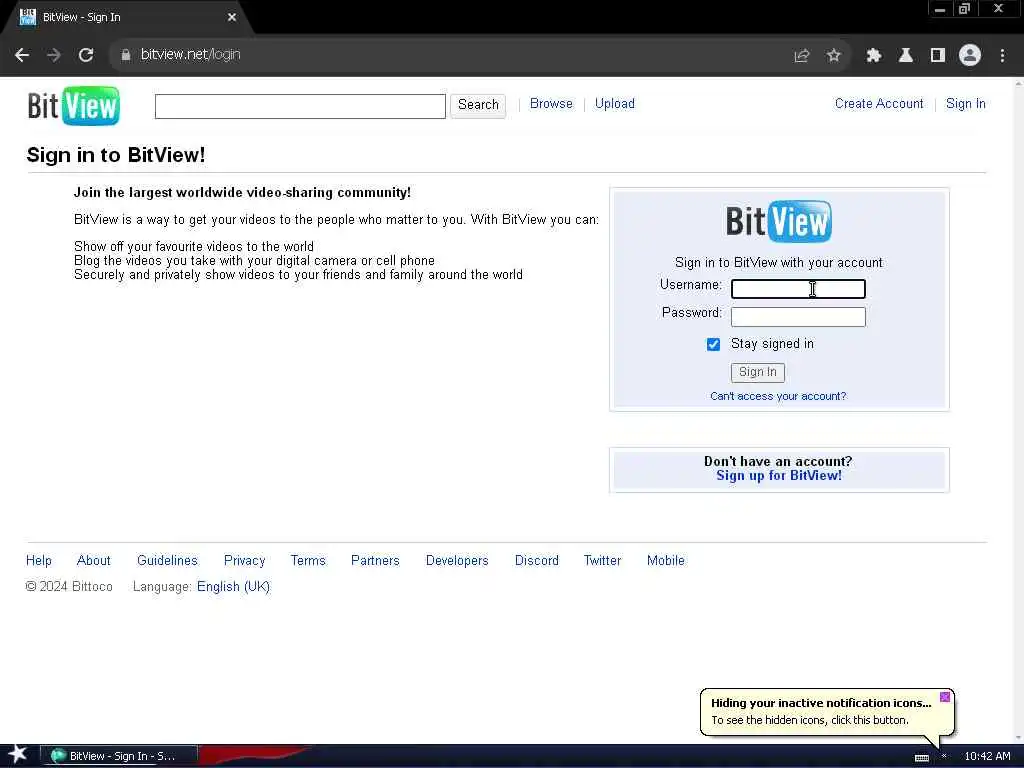Image resolution: width=1024 pixels, height=768 pixels.
Task: Open the Mobile footer link
Action: [x=665, y=560]
